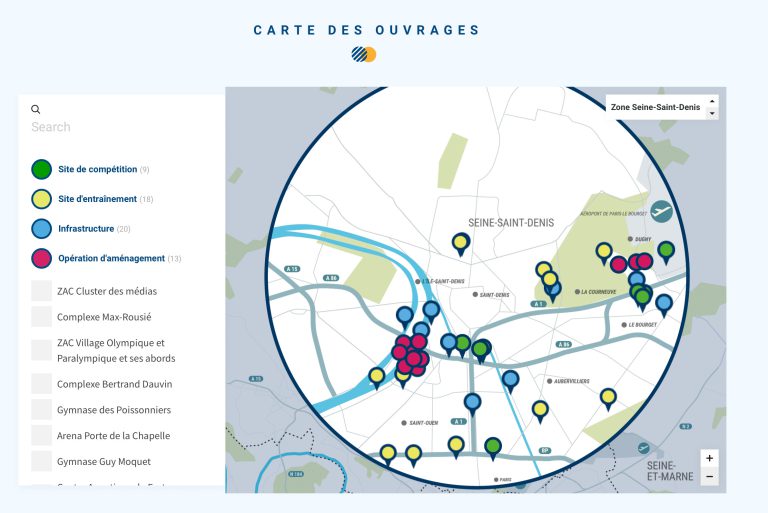
Task: Select the blue marker near Aubervilliers
Action: click(x=510, y=381)
